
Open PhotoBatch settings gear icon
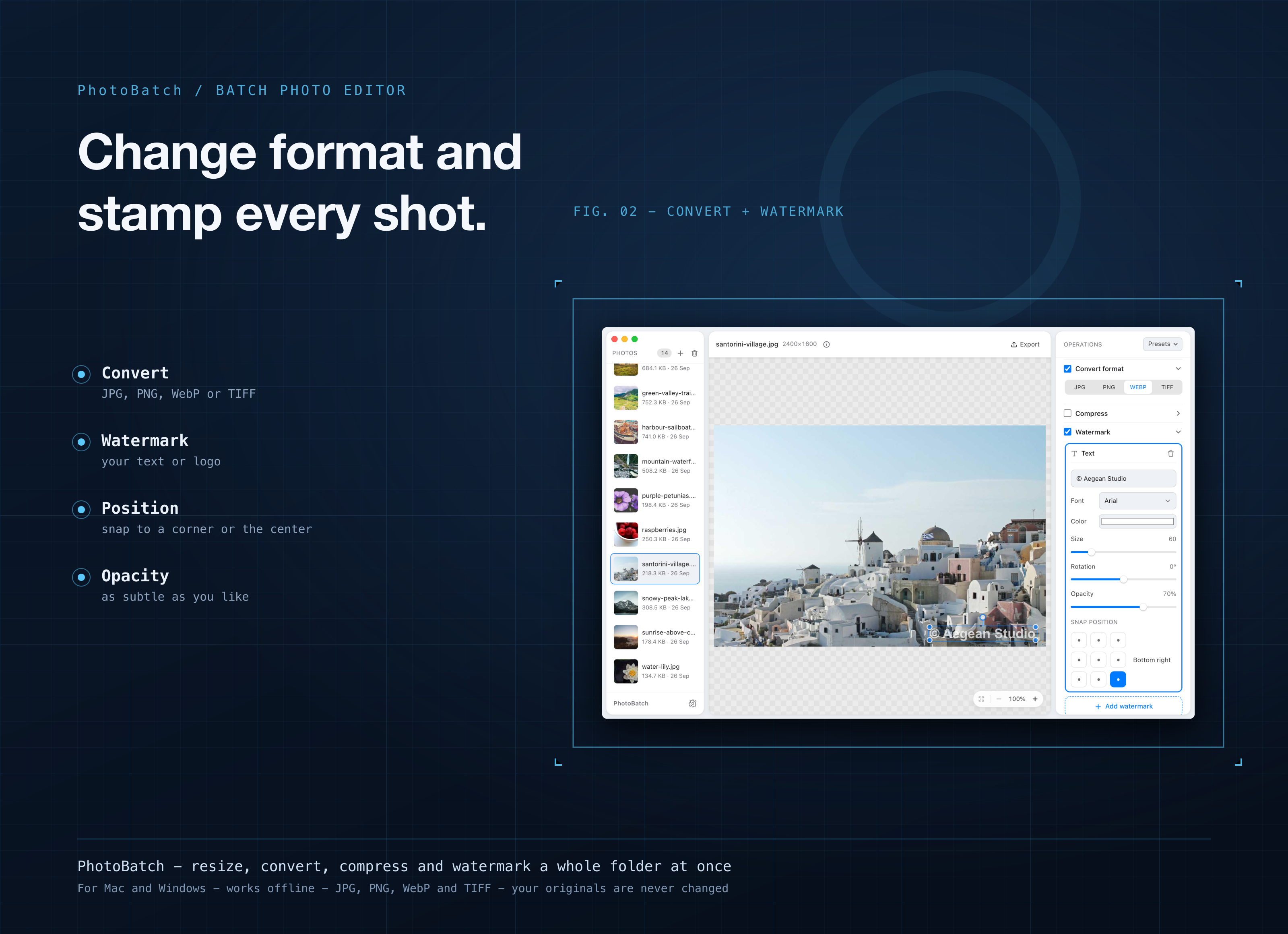coord(693,703)
